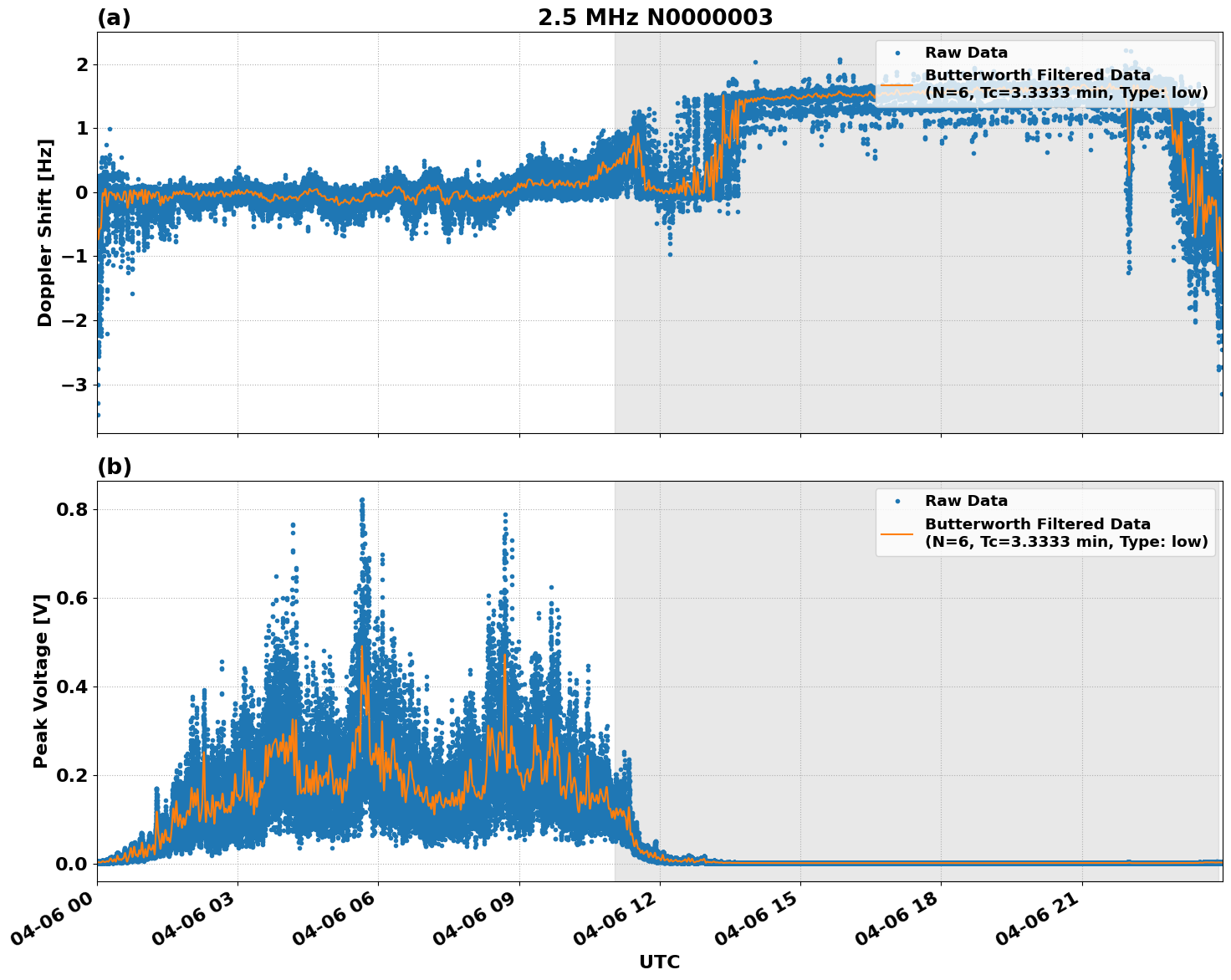Image resolution: width=1231 pixels, height=980 pixels.
Task: Click a blue raw data dot near the 0.8 V peak
Action: (x=362, y=500)
